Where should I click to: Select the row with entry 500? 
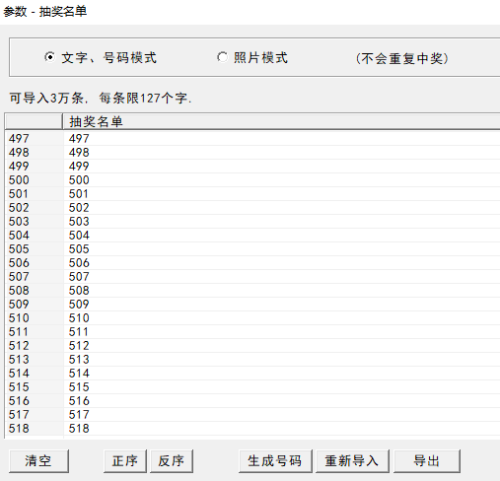point(252,180)
